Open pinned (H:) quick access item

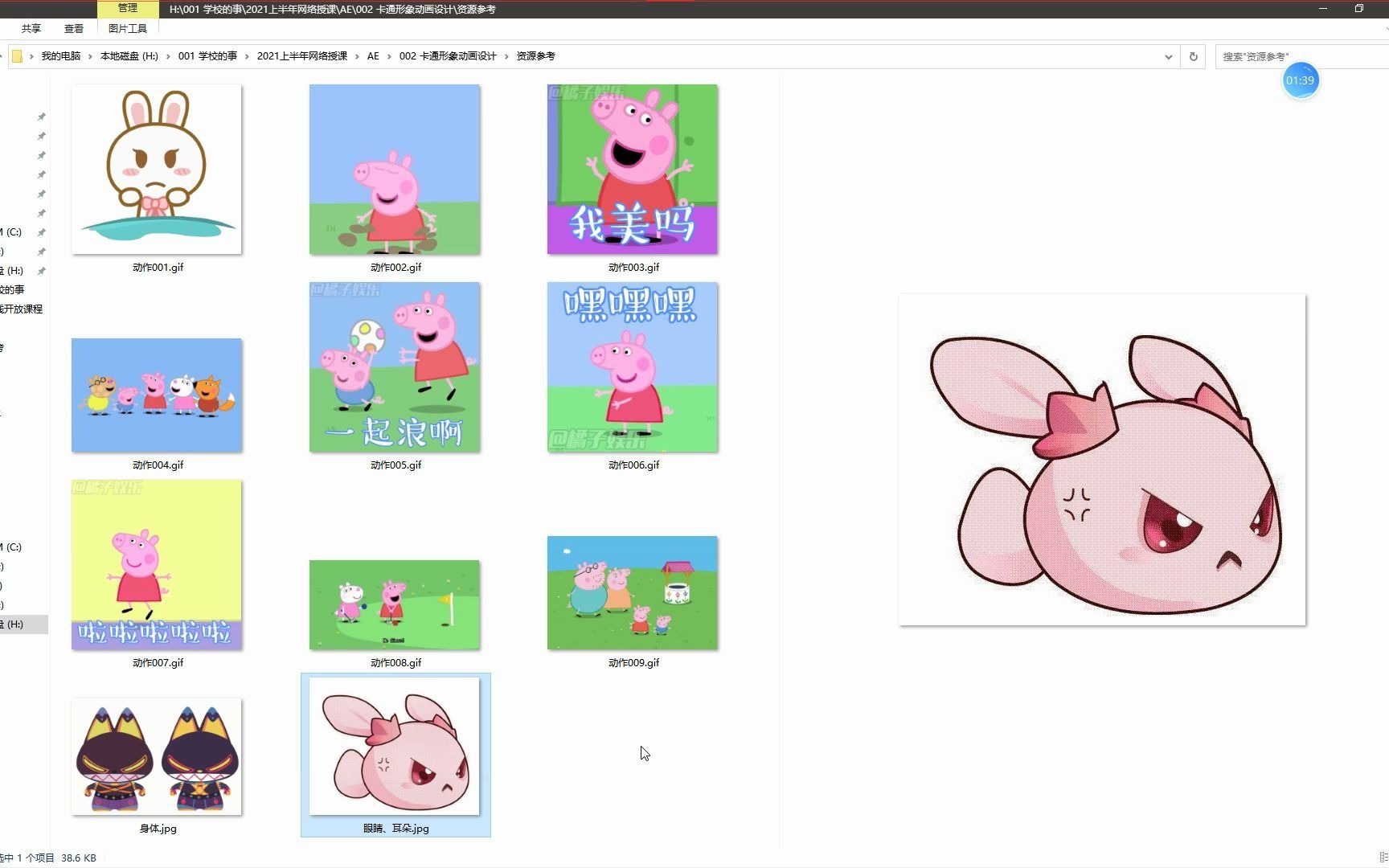pos(12,271)
